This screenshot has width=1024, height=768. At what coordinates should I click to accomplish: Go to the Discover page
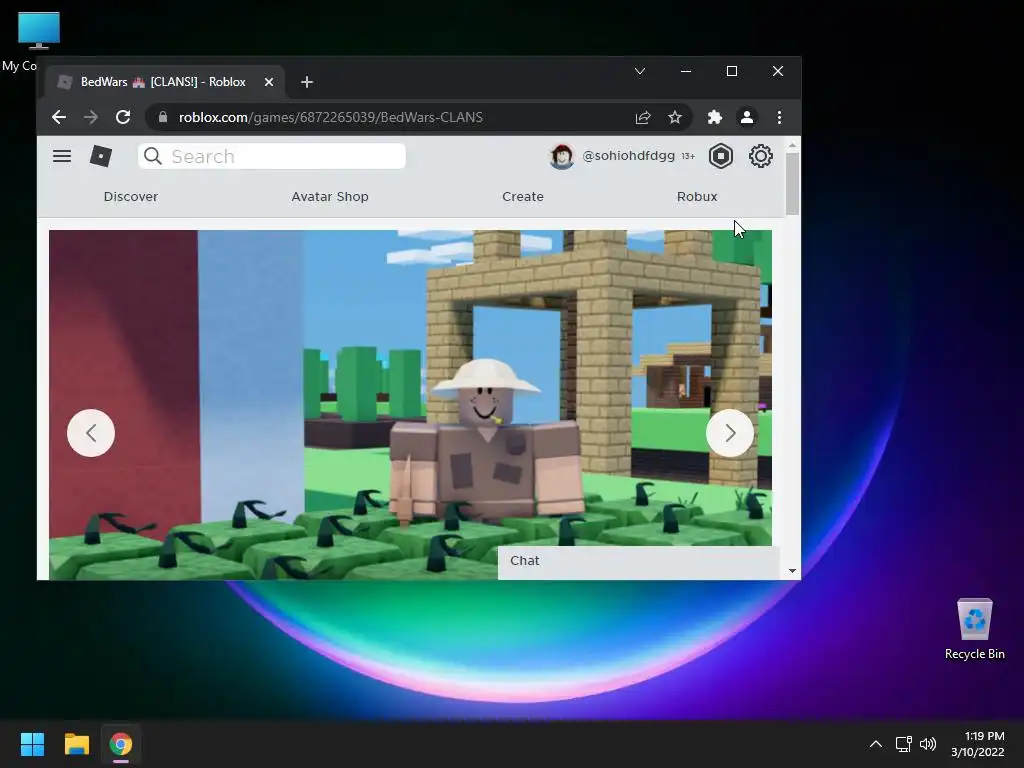coord(131,197)
